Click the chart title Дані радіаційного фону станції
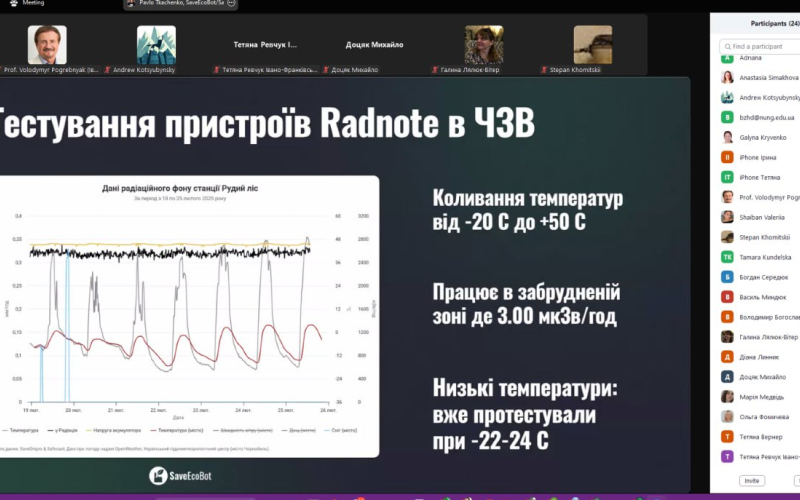Viewport: 800px width, 500px height. coord(180,188)
